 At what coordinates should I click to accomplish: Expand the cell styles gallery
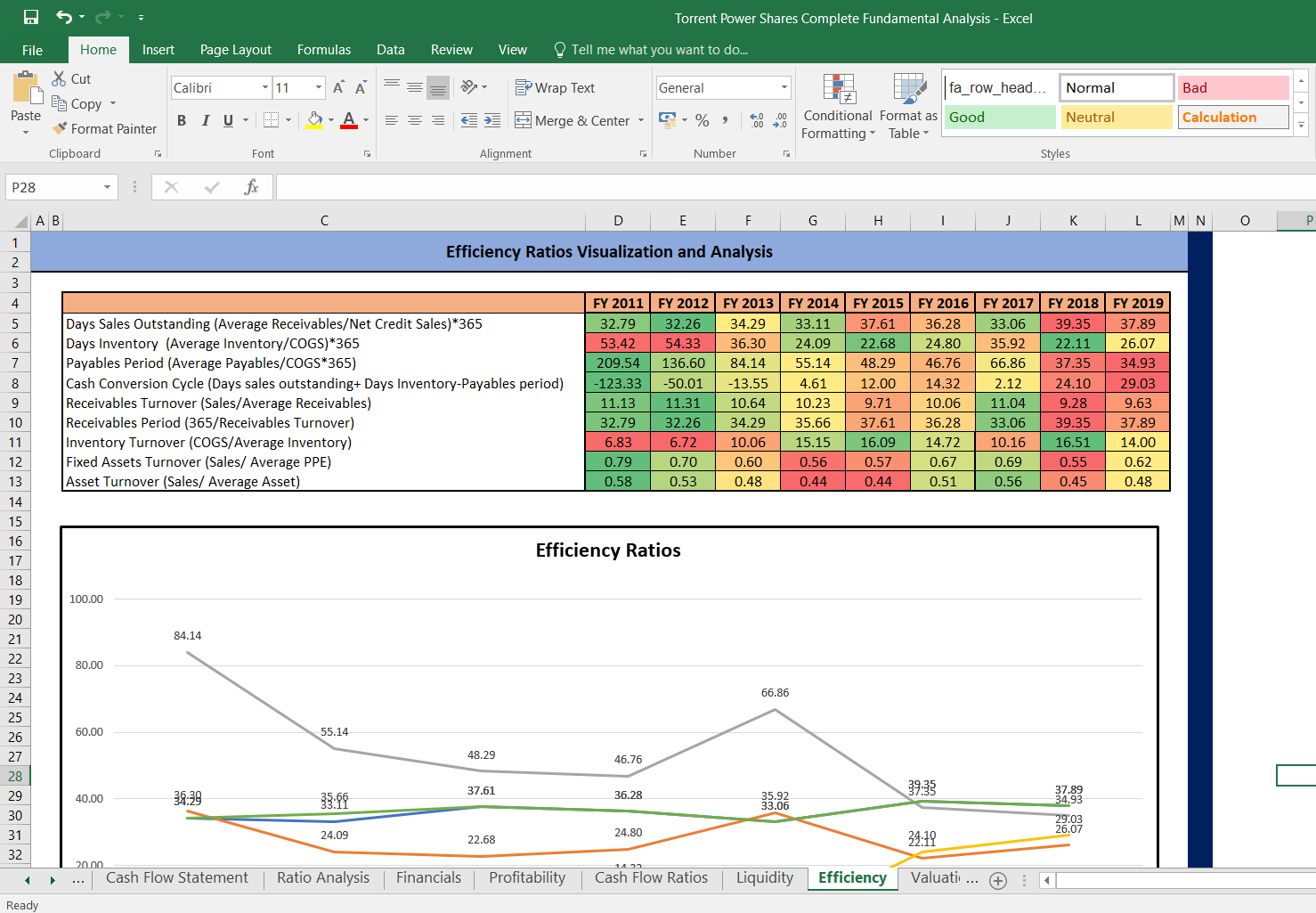point(1302,126)
